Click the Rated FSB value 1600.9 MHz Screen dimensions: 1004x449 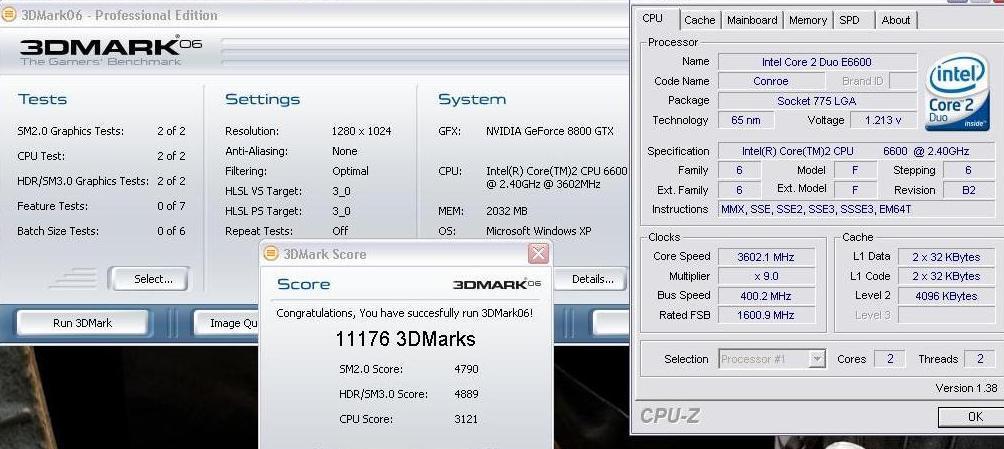coord(766,315)
